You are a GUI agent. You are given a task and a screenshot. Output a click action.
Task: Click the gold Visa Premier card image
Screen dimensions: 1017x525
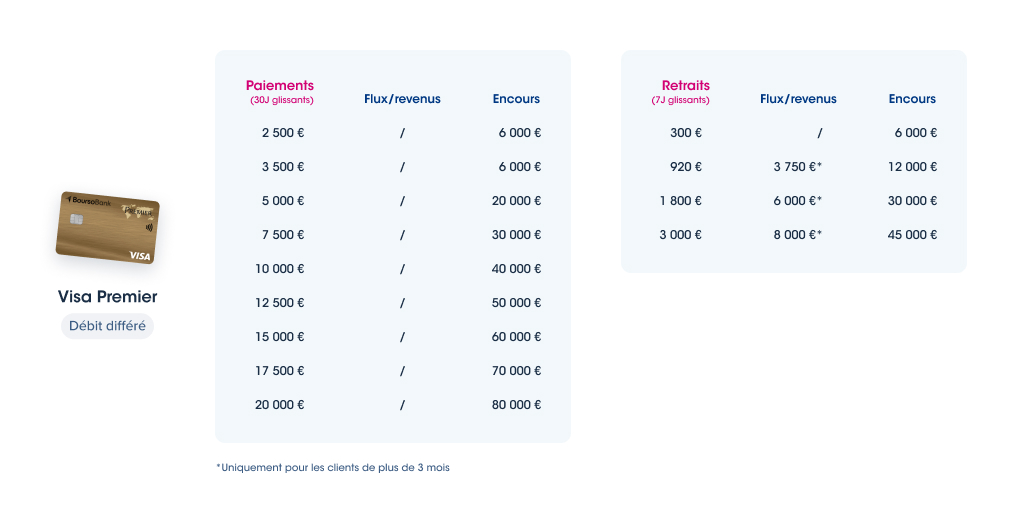tap(108, 228)
